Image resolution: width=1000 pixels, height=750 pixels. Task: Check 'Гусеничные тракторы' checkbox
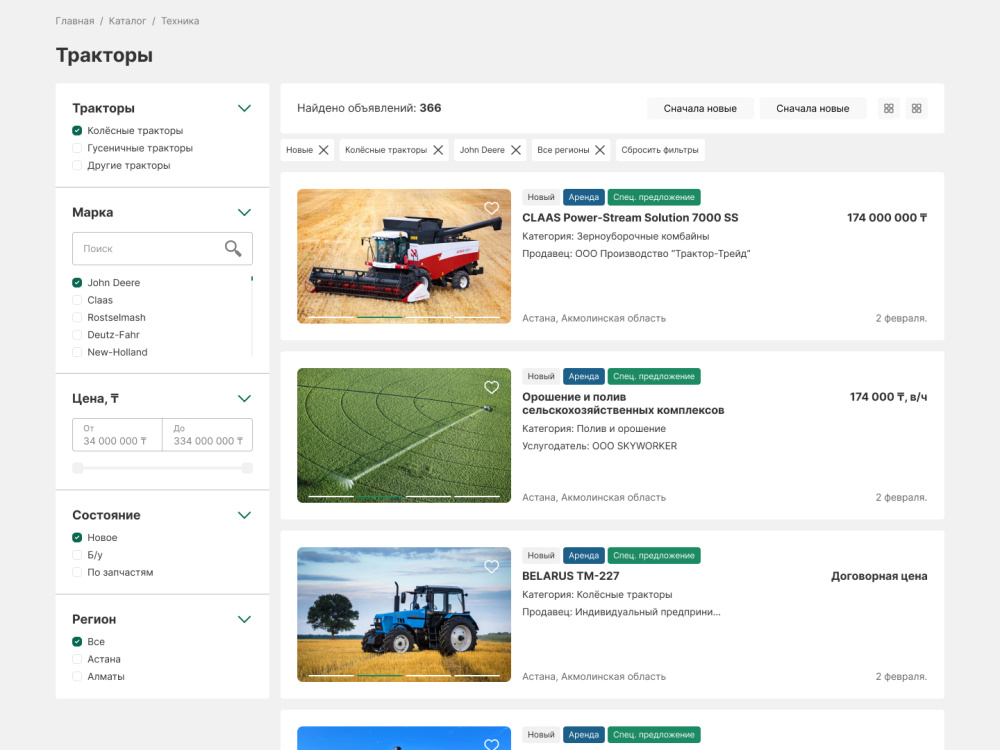(x=77, y=148)
